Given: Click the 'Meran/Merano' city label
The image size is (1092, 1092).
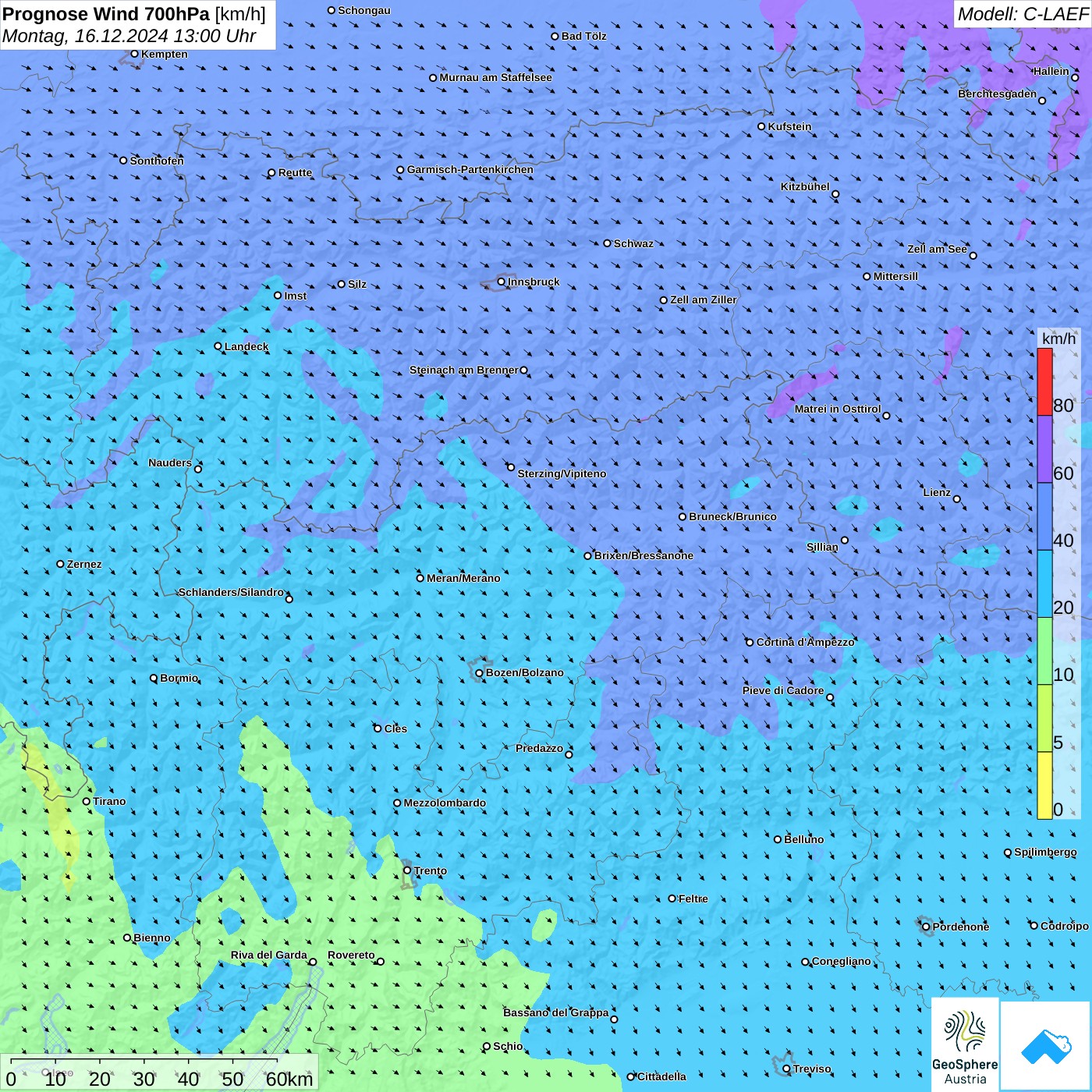Looking at the screenshot, I should 463,578.
